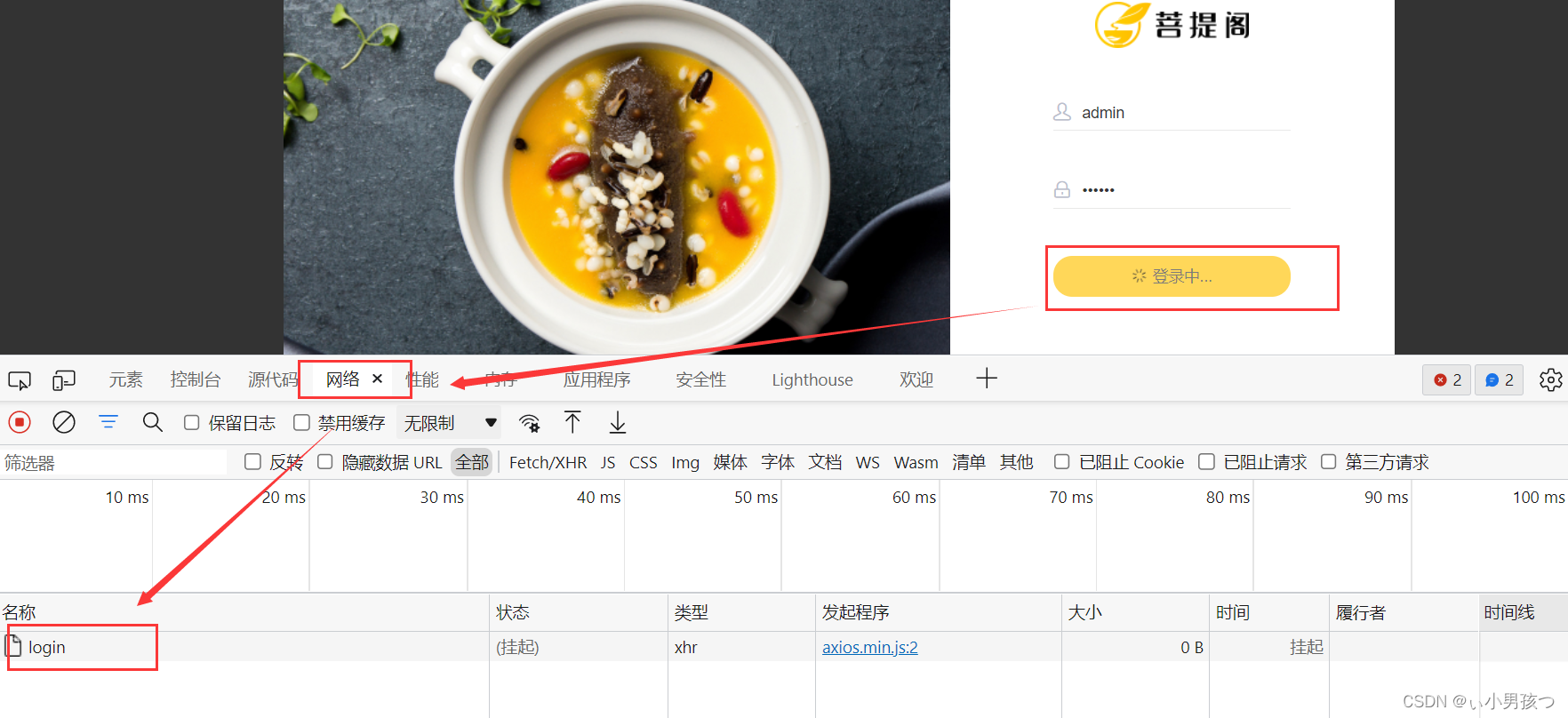Click the 筛选器 filter input field
The image size is (1568, 718).
[x=114, y=462]
